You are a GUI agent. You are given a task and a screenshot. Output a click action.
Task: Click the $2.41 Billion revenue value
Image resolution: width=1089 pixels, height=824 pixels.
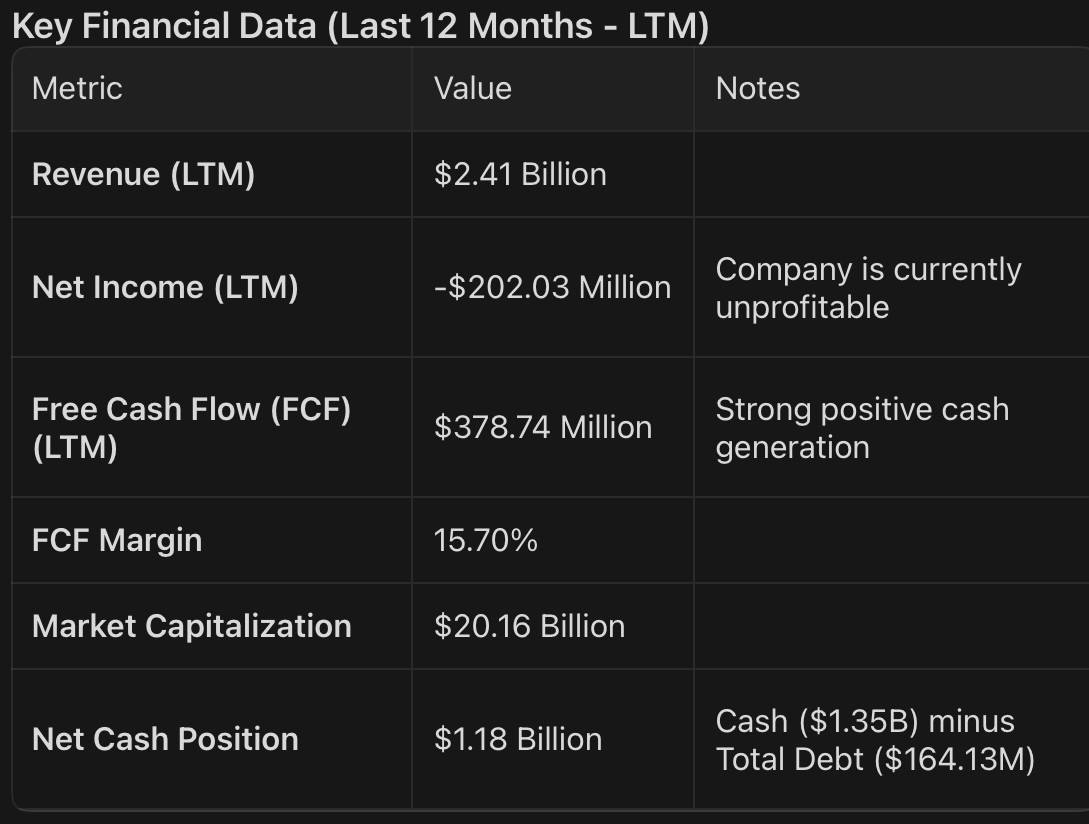tap(520, 174)
